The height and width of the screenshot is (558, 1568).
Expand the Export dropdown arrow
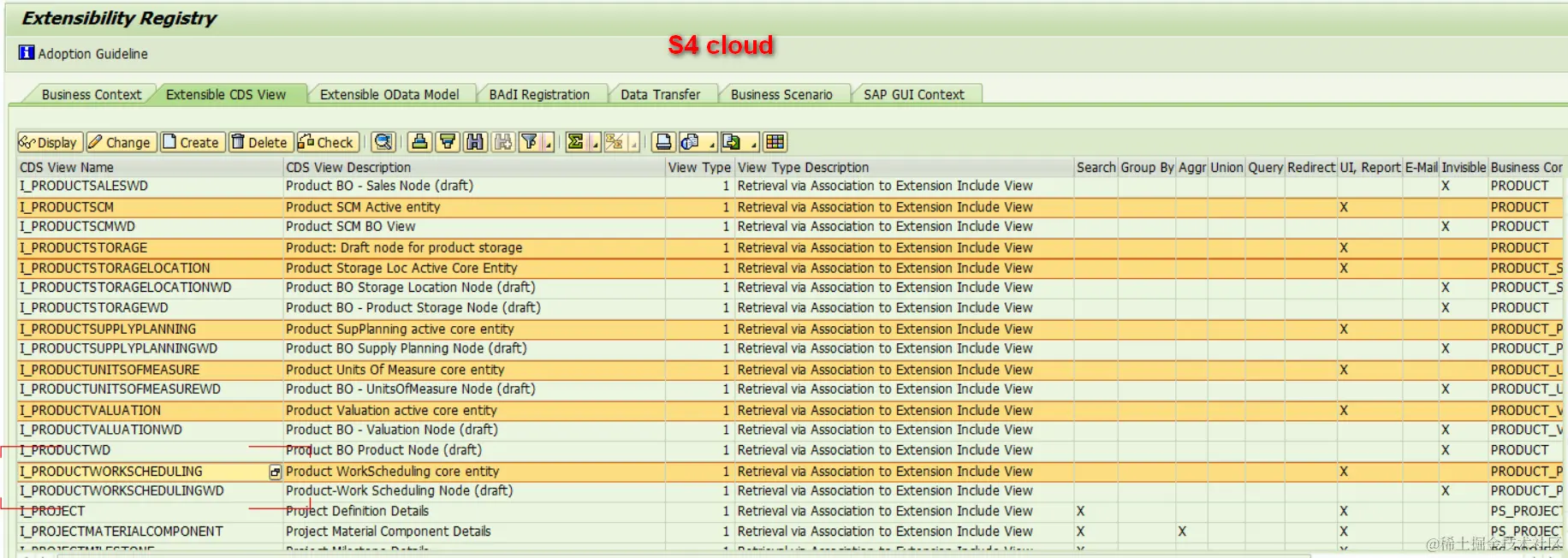tap(753, 142)
